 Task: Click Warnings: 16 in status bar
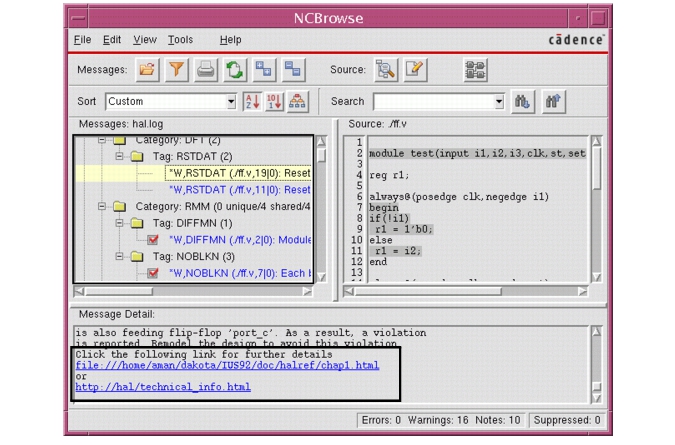(438, 420)
